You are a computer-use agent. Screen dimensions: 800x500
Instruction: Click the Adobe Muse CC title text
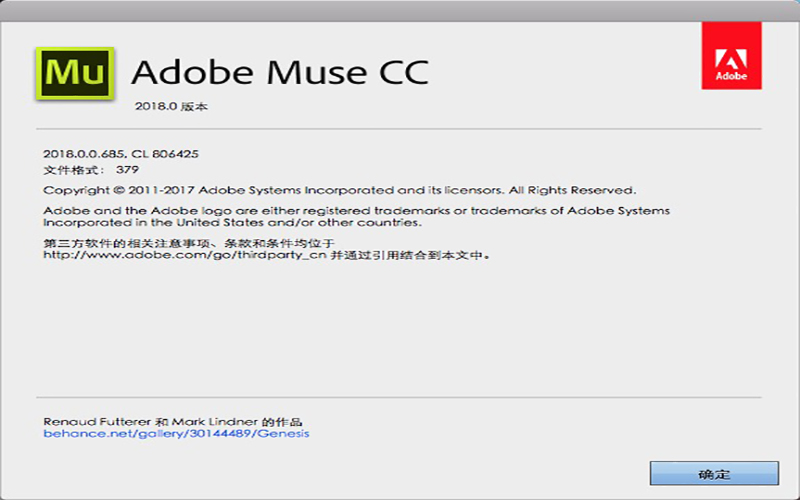point(280,72)
